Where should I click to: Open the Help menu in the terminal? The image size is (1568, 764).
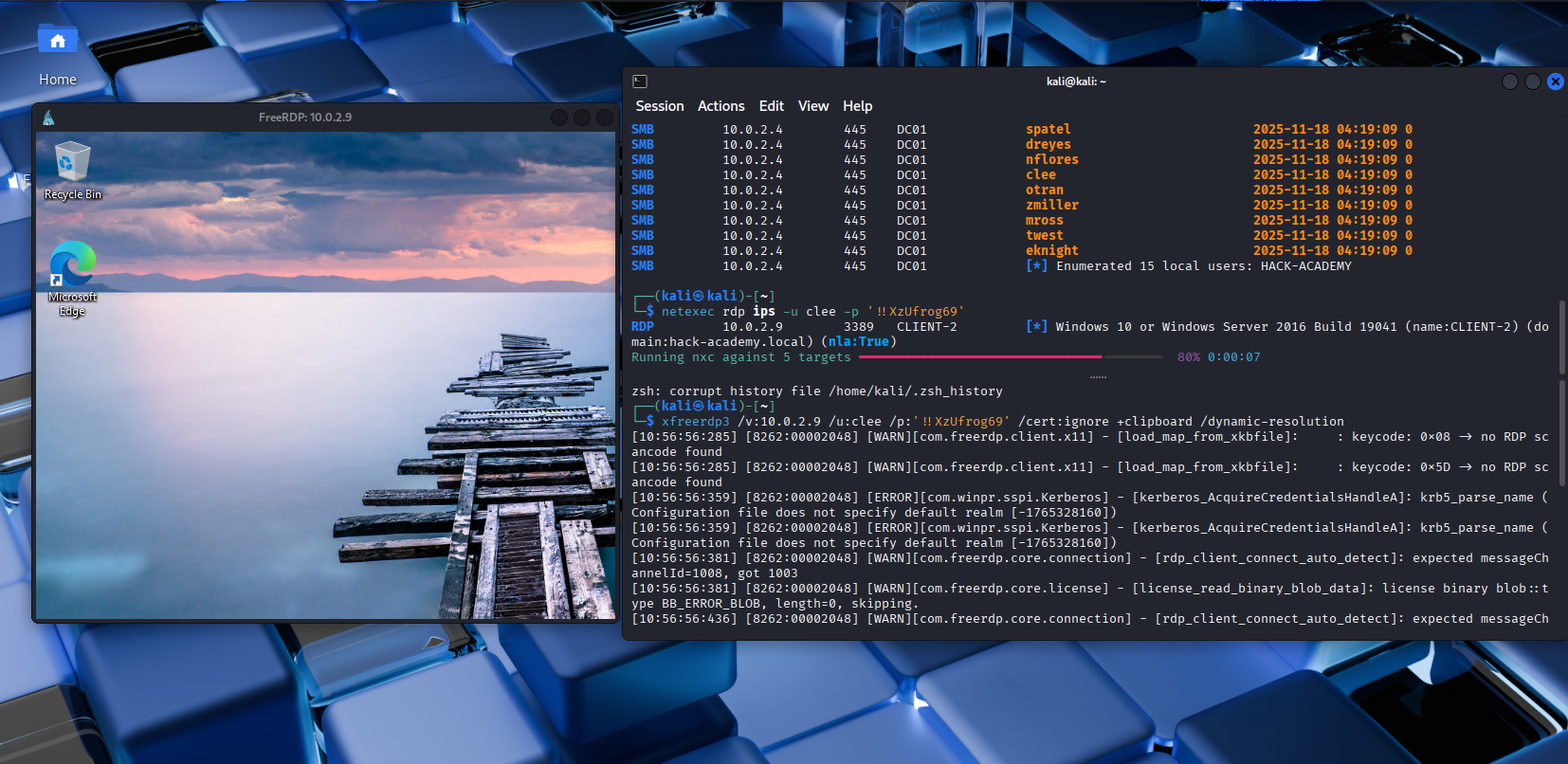857,106
